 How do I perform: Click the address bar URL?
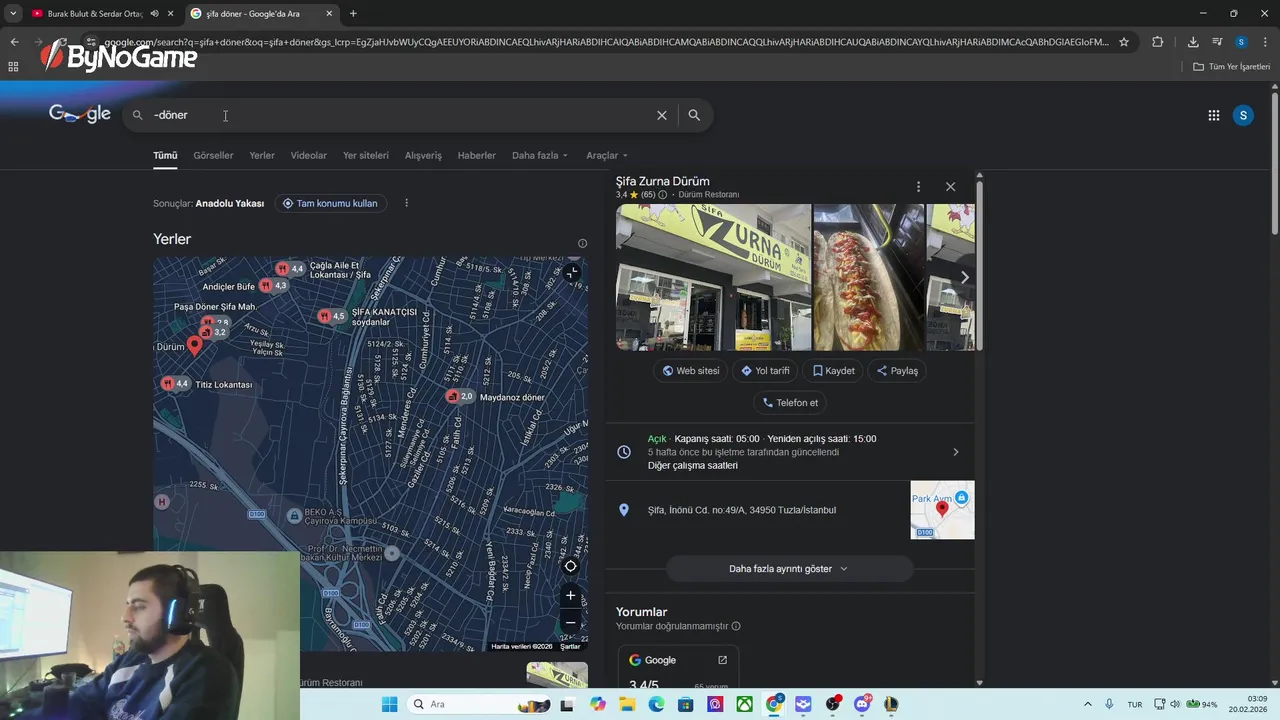click(605, 42)
